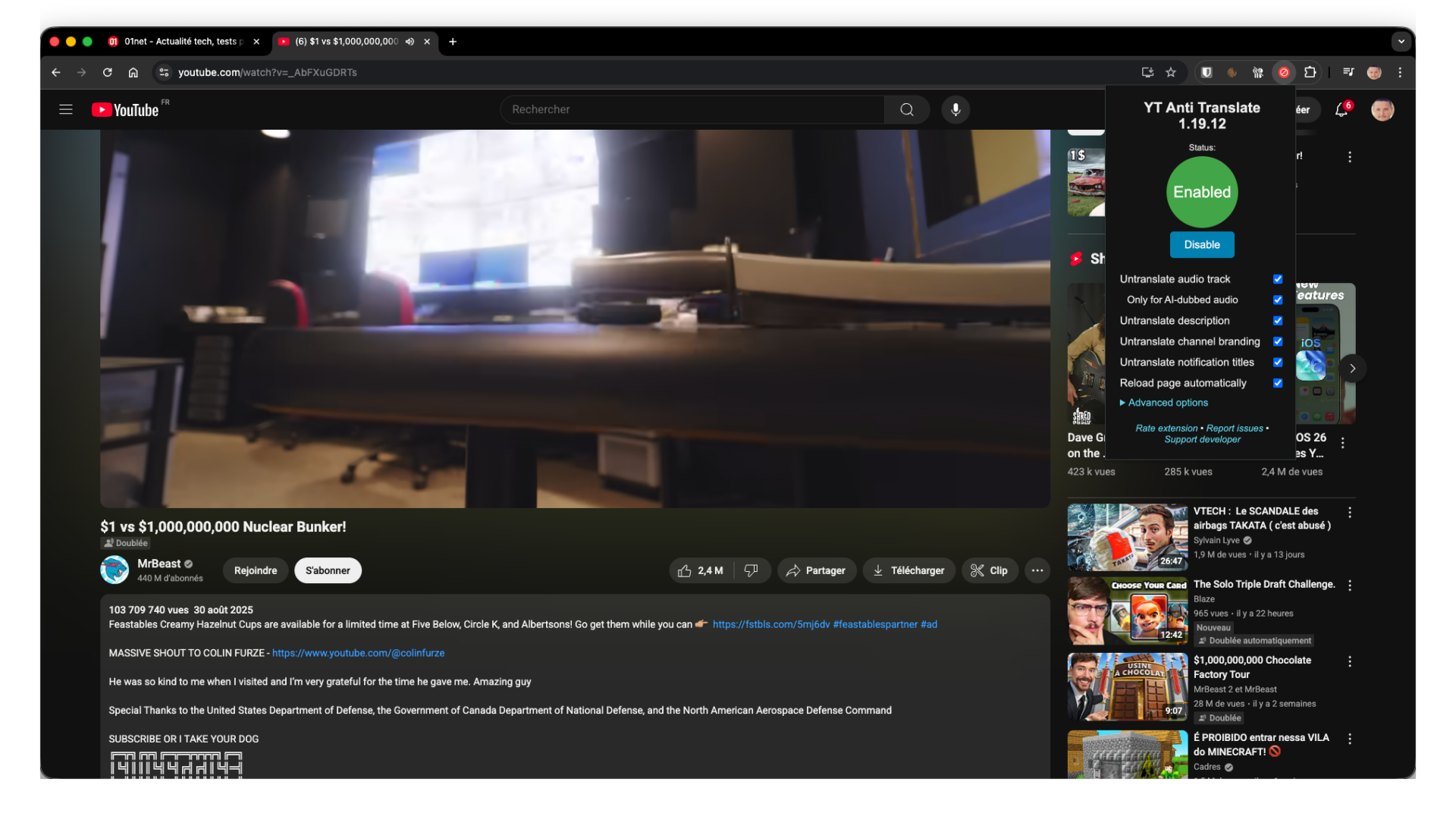Toggle Untranslate channel branding checkbox
Viewport: 1456px width, 832px height.
click(1278, 341)
